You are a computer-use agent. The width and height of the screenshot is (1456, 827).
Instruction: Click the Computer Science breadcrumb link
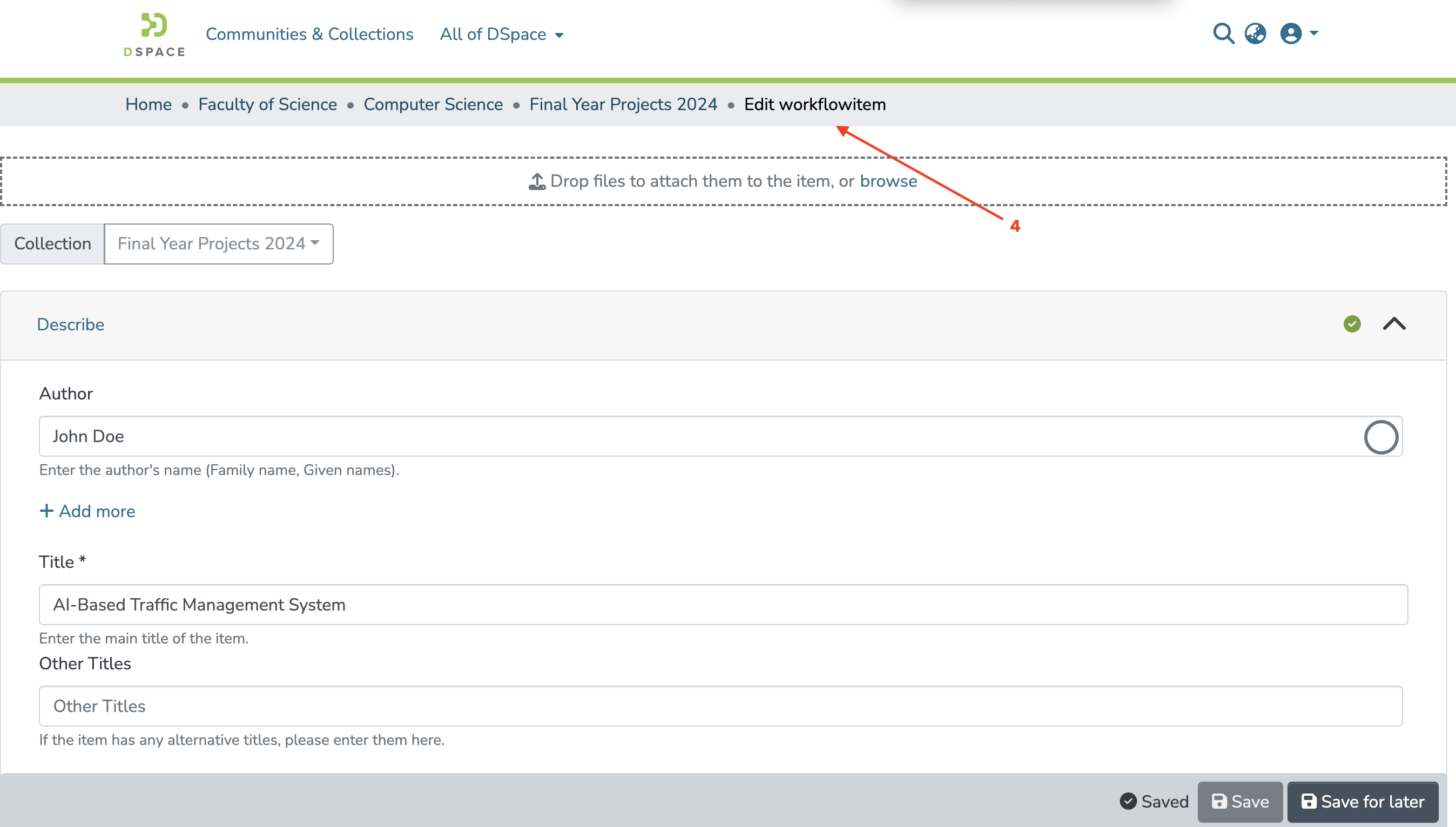(x=433, y=105)
